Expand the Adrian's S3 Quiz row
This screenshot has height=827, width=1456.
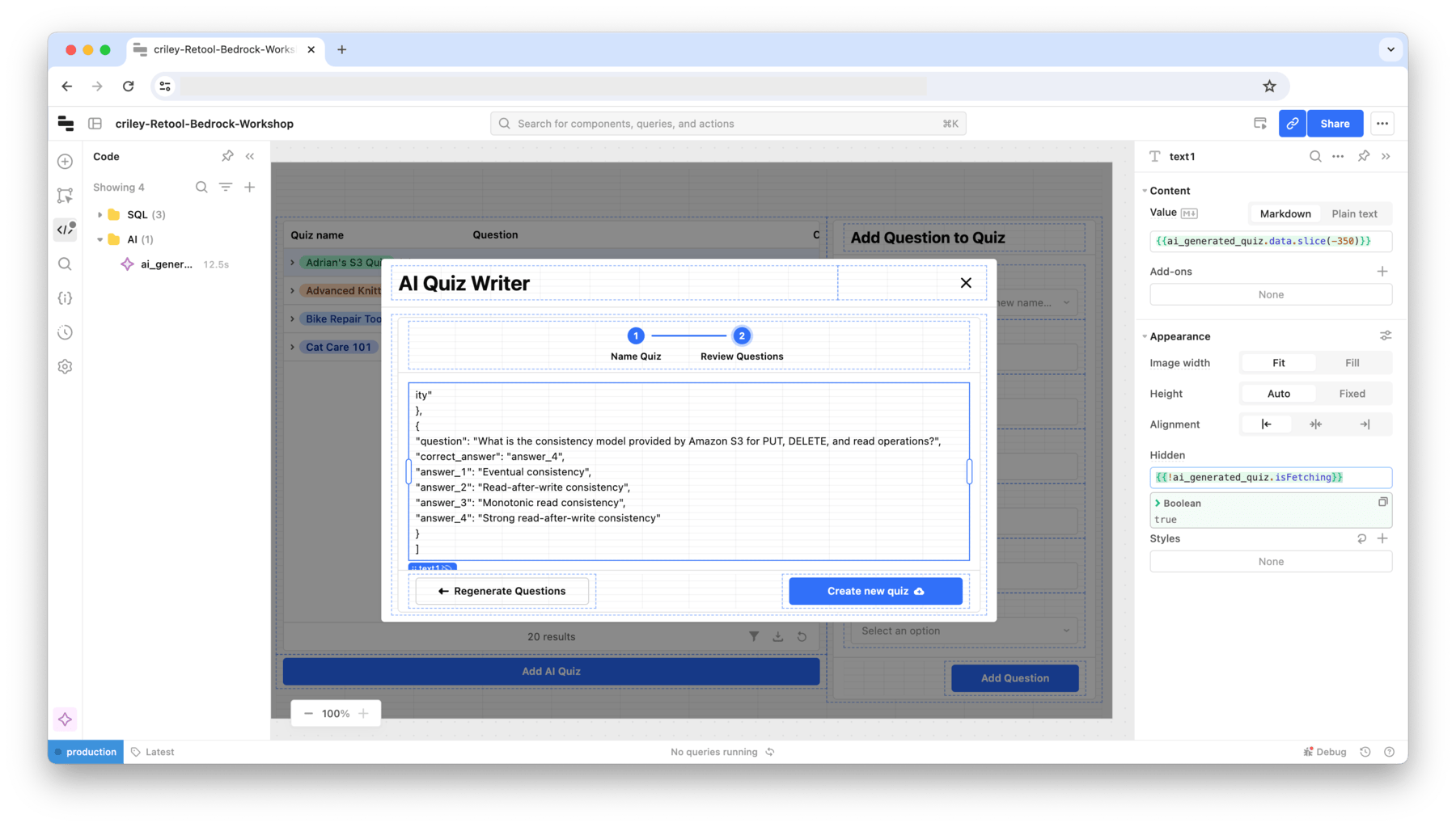293,263
